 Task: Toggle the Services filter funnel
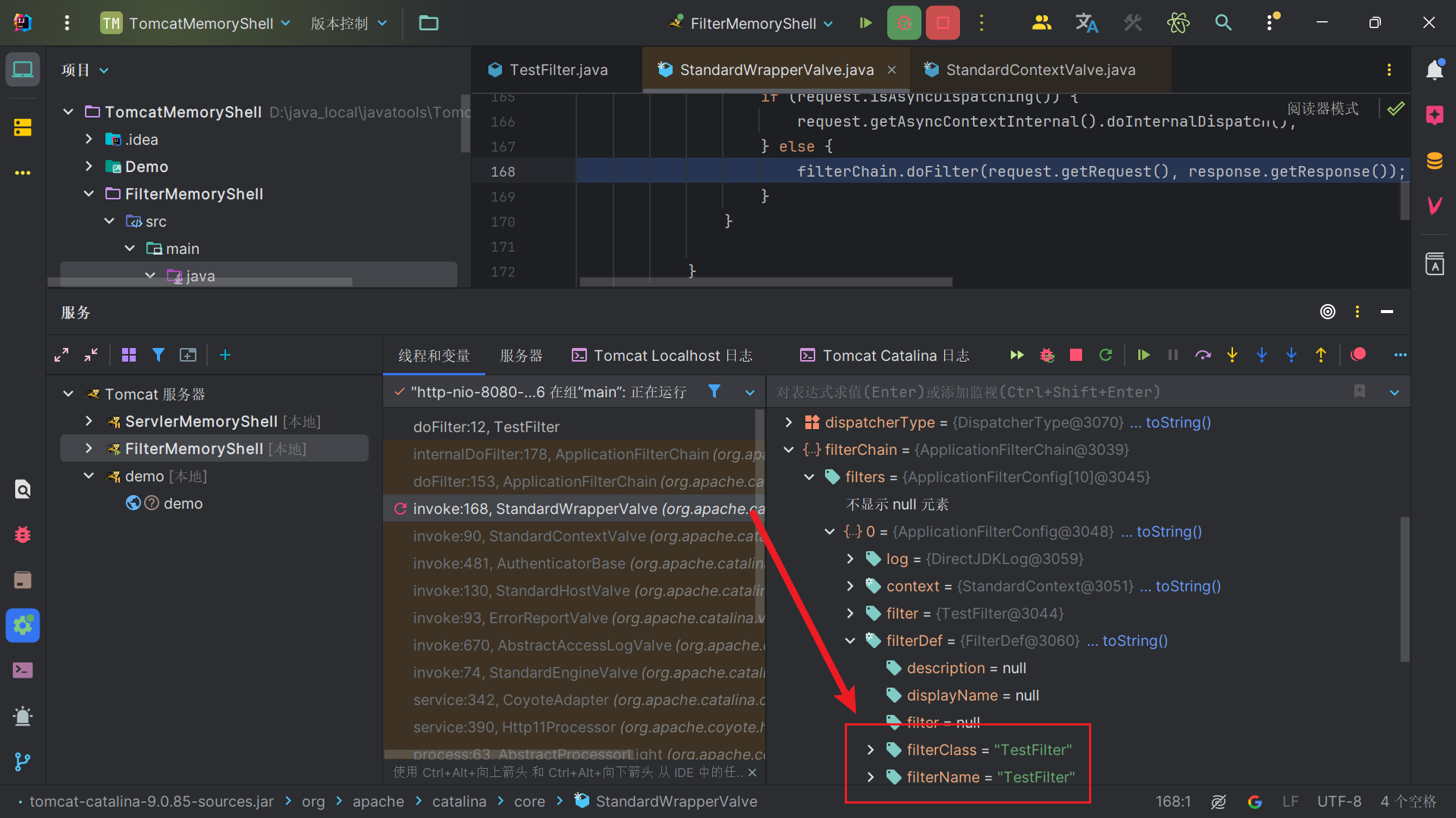158,355
